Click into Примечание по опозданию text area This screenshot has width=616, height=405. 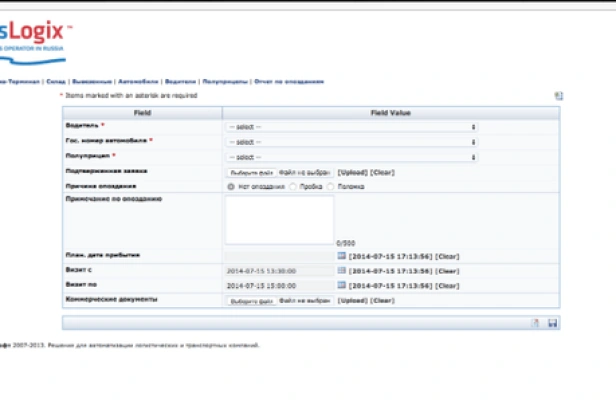coord(279,219)
